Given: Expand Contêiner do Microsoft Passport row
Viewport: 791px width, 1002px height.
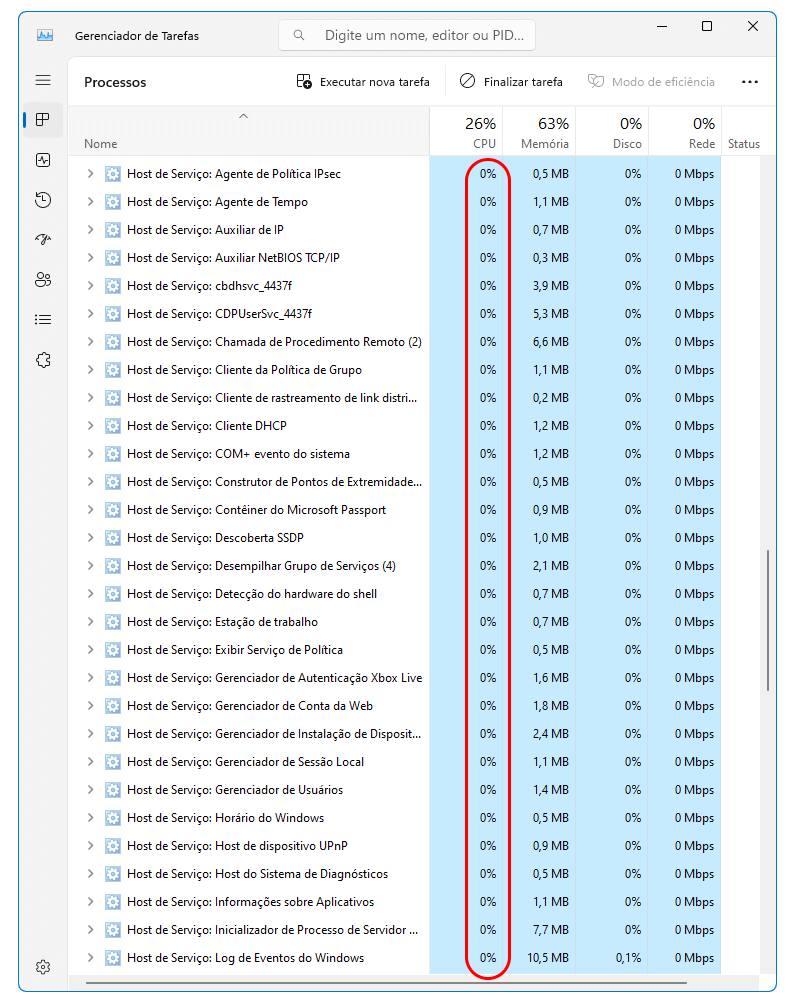Looking at the screenshot, I should coord(90,510).
